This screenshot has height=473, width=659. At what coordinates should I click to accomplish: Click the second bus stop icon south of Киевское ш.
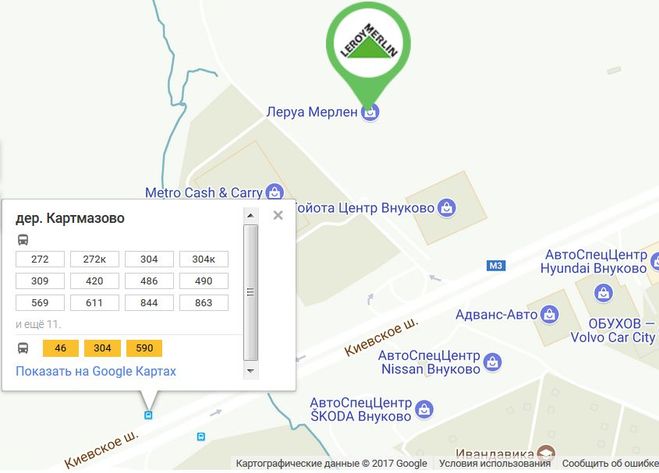(x=201, y=436)
